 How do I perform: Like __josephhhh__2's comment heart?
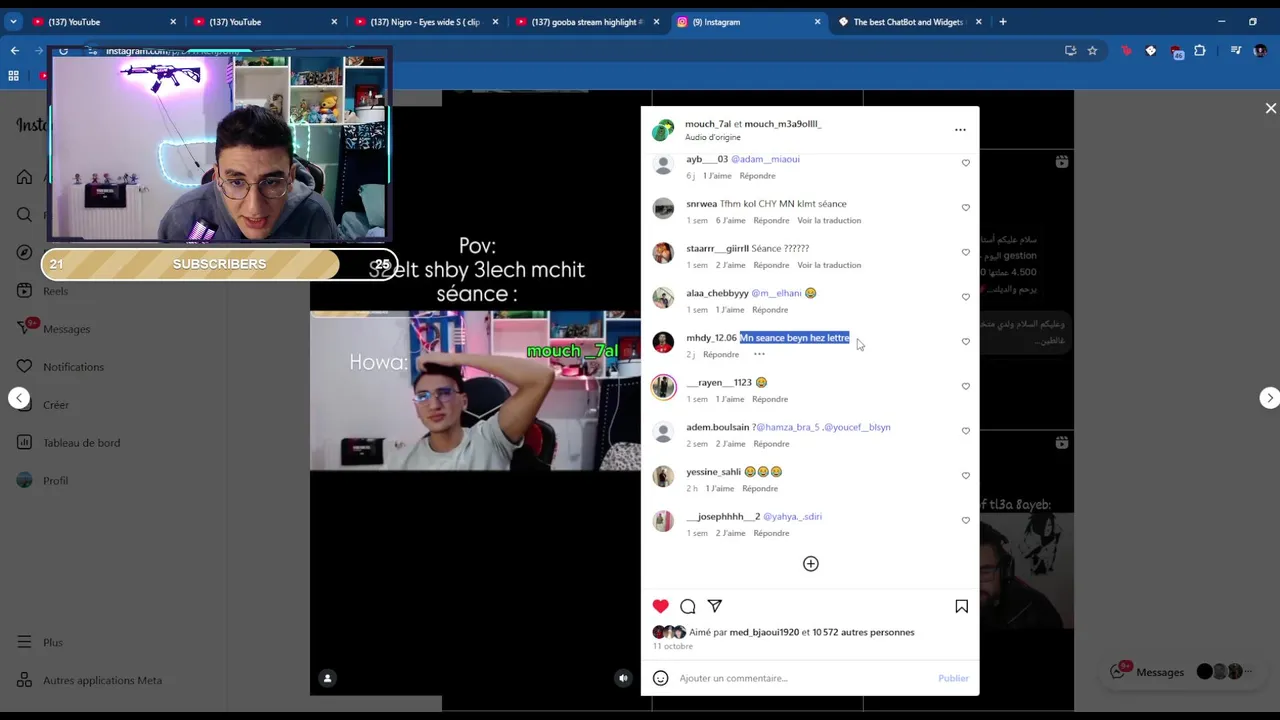965,520
